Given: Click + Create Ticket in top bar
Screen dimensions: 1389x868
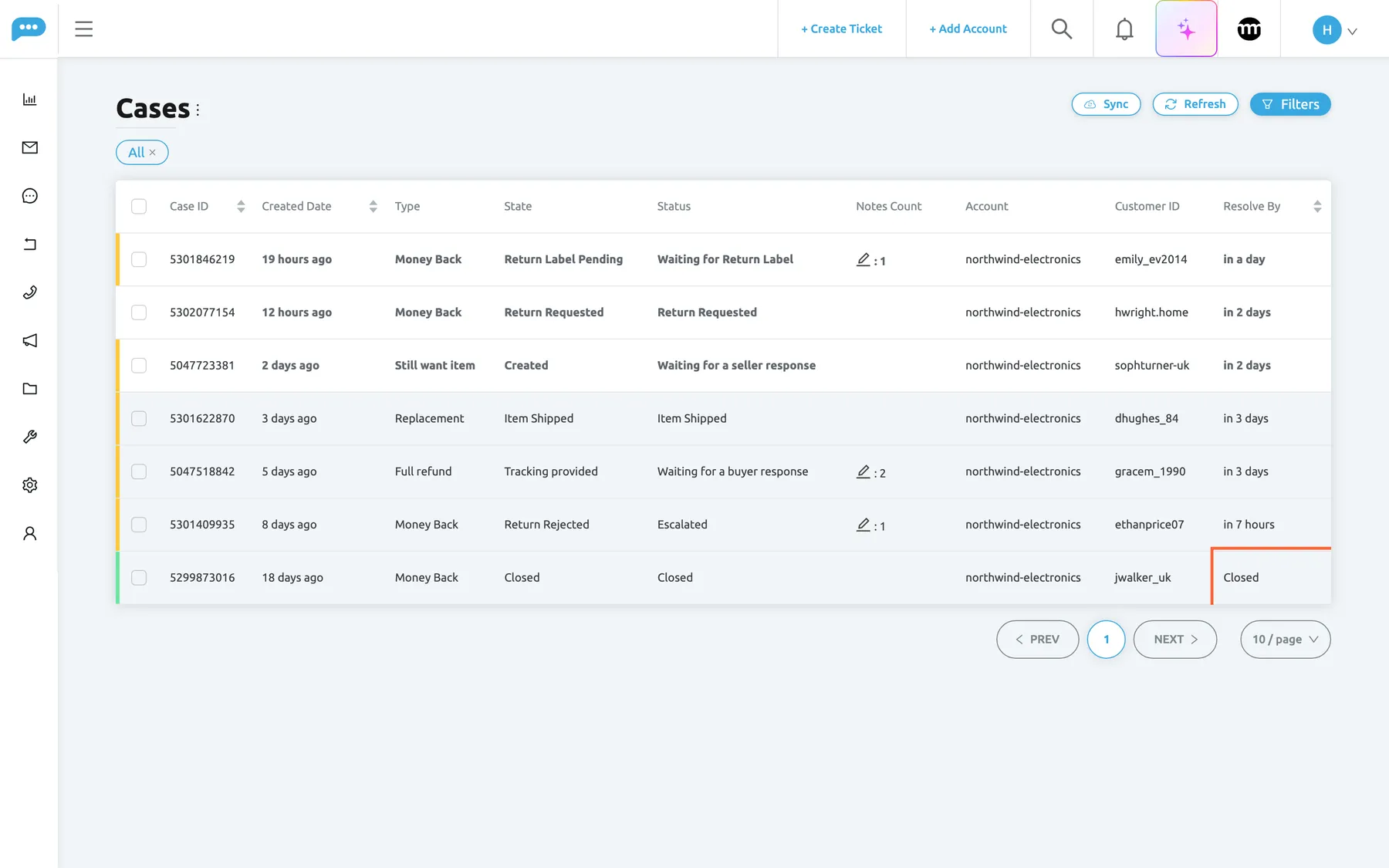Looking at the screenshot, I should pos(841,29).
